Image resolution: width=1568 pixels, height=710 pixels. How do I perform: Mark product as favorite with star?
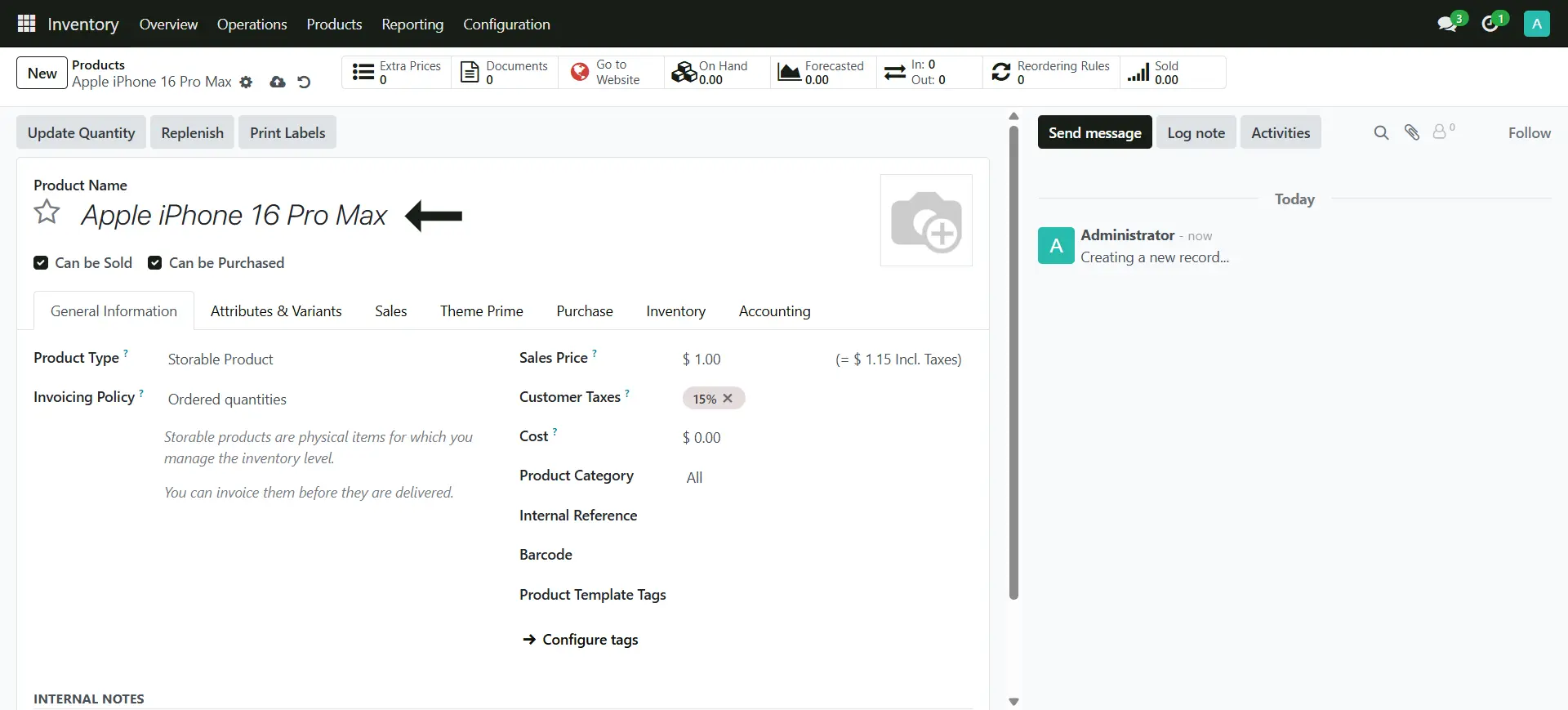coord(47,212)
